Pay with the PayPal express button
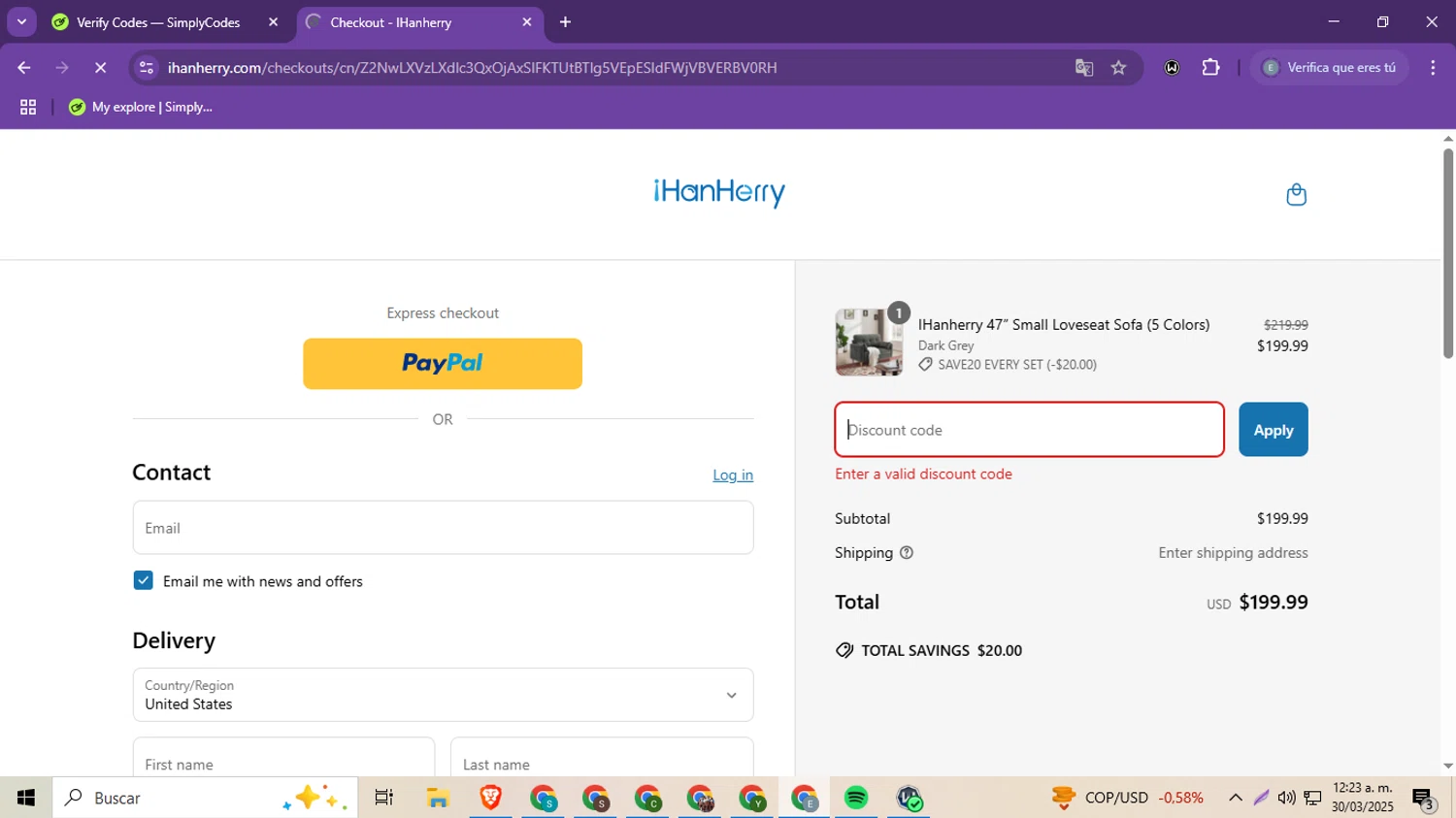1456x818 pixels. tap(443, 364)
